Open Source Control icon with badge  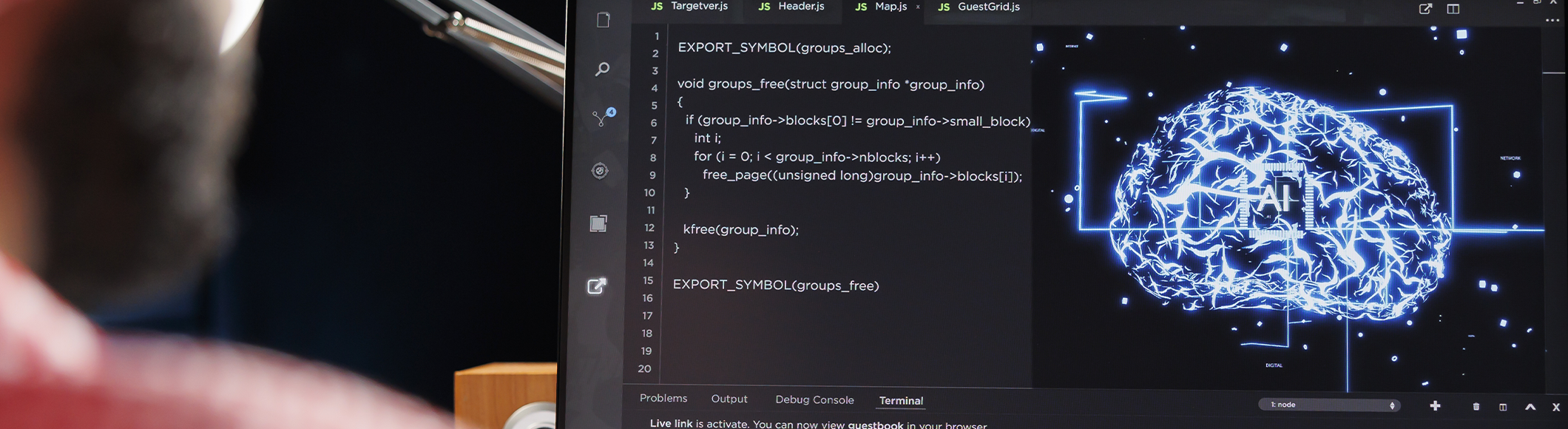click(603, 118)
